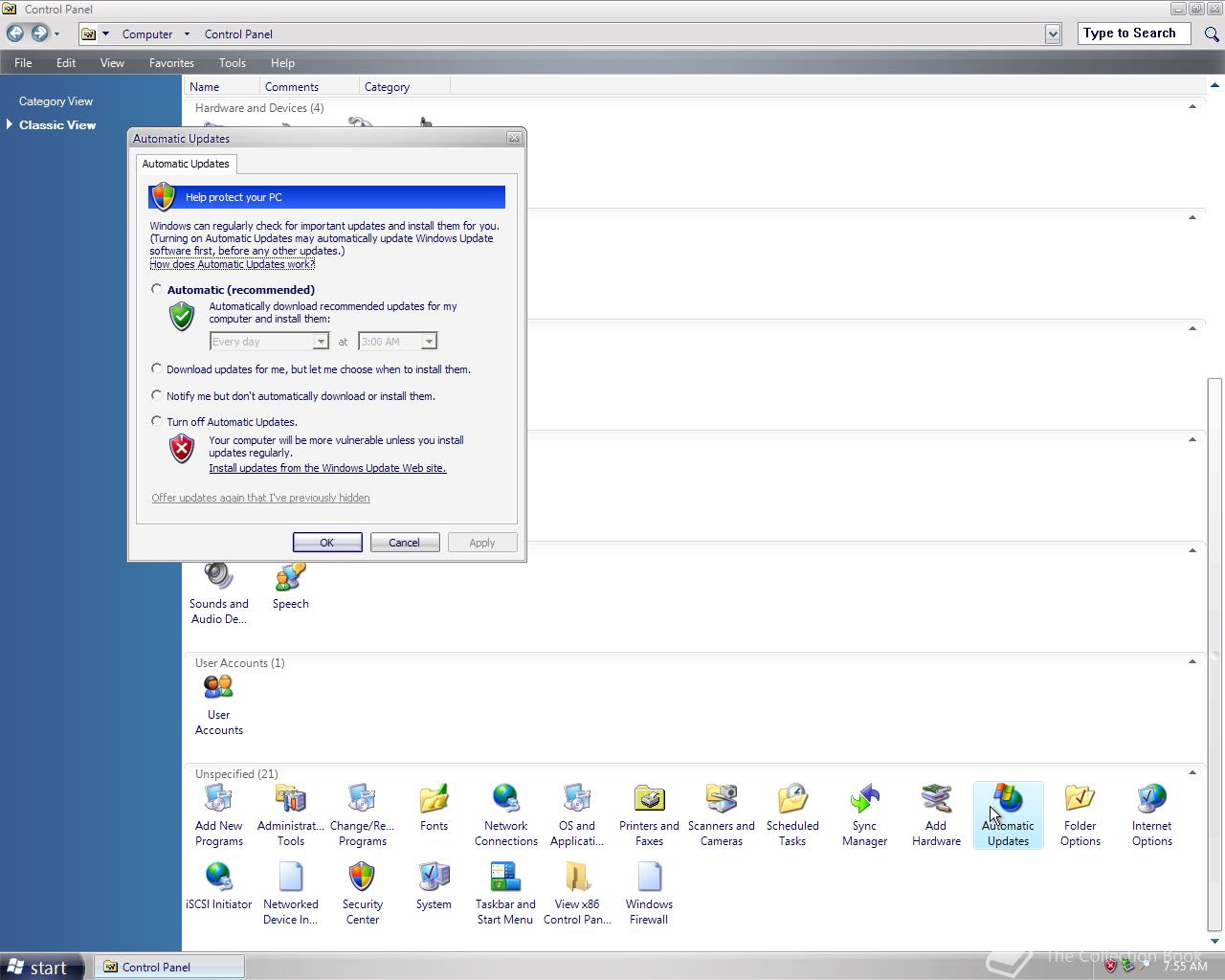Open Networked Device Installer icon
The height and width of the screenshot is (980, 1225).
pyautogui.click(x=290, y=894)
